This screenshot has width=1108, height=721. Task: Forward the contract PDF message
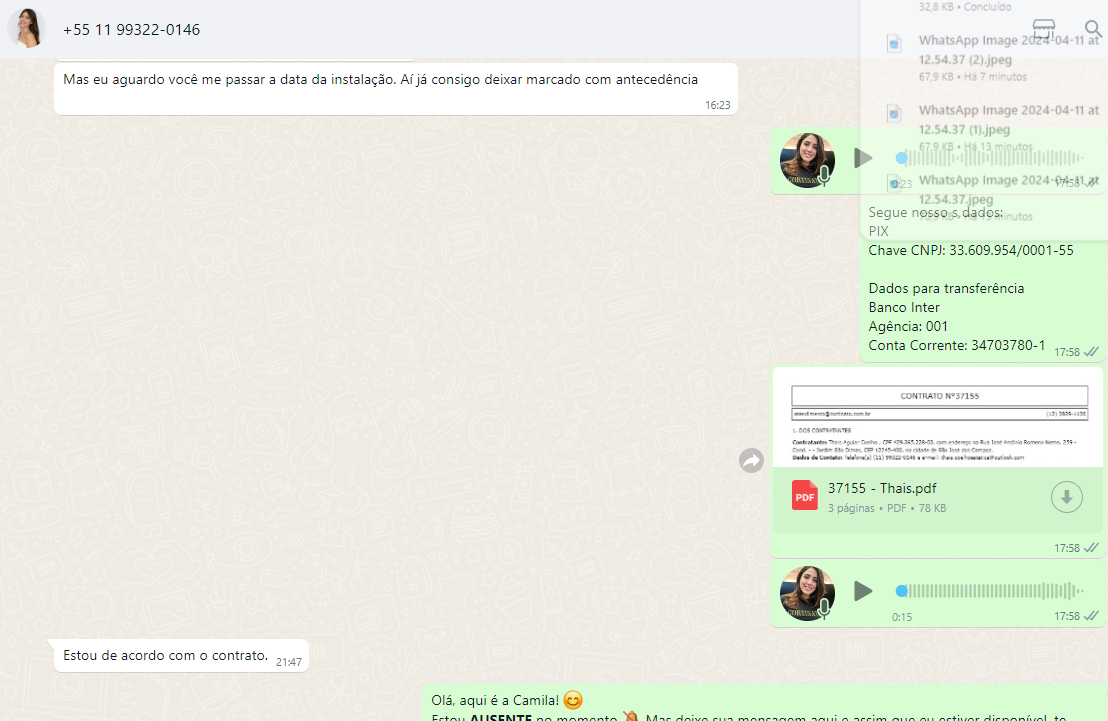[x=751, y=461]
